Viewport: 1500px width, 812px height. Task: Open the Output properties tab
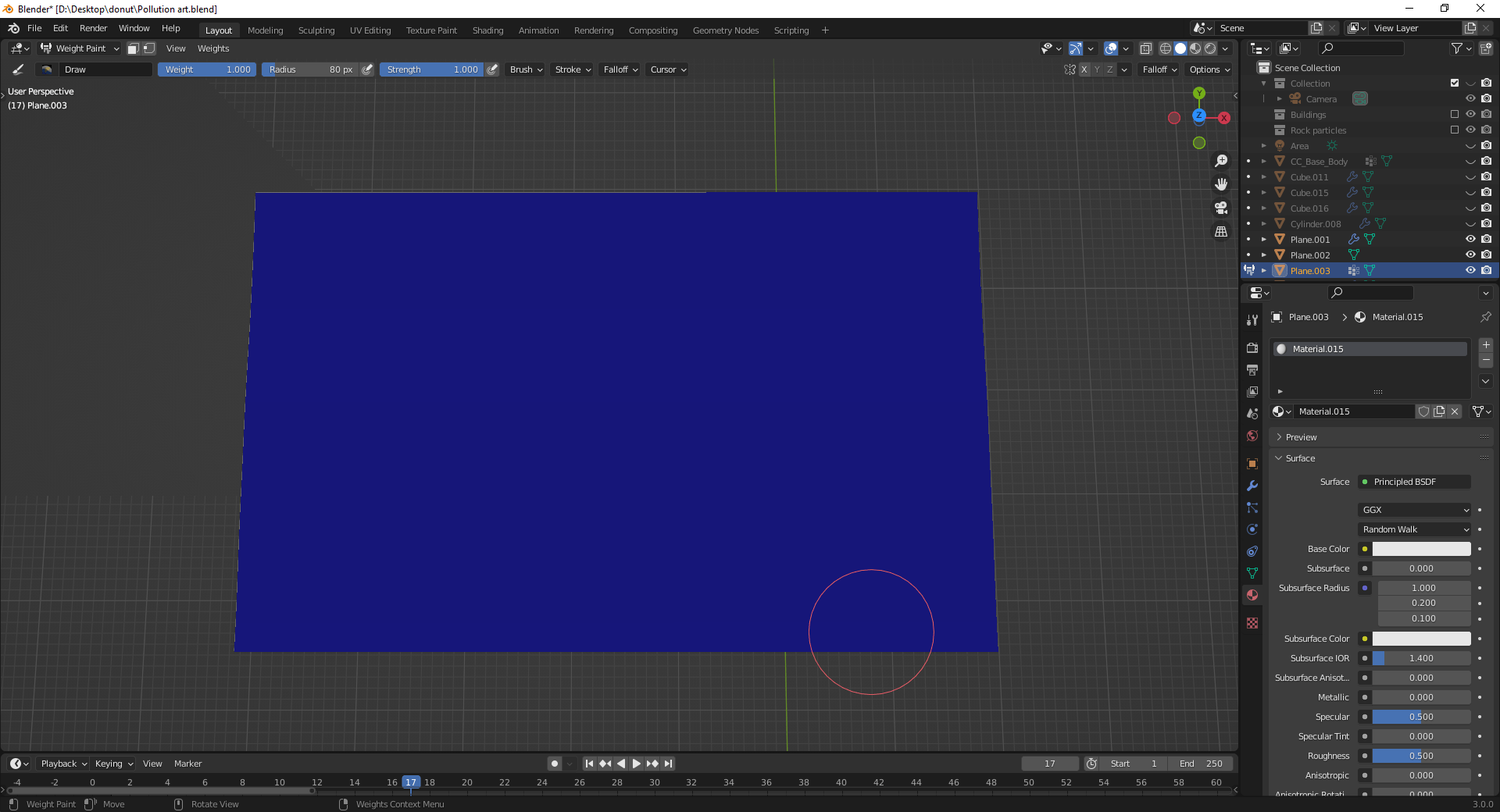pyautogui.click(x=1252, y=369)
